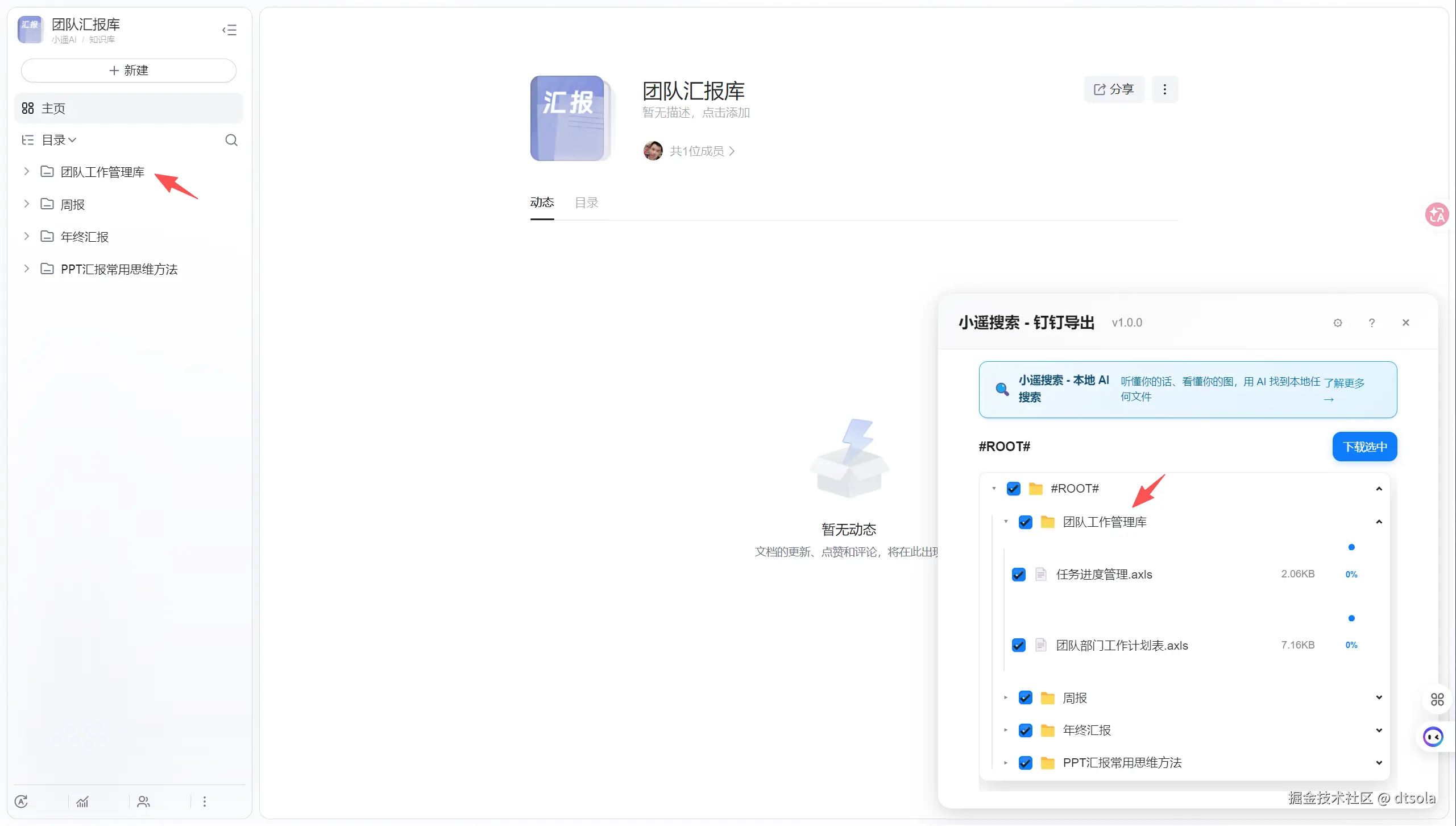Click the 分享 button
1456x826 pixels.
coord(1113,89)
